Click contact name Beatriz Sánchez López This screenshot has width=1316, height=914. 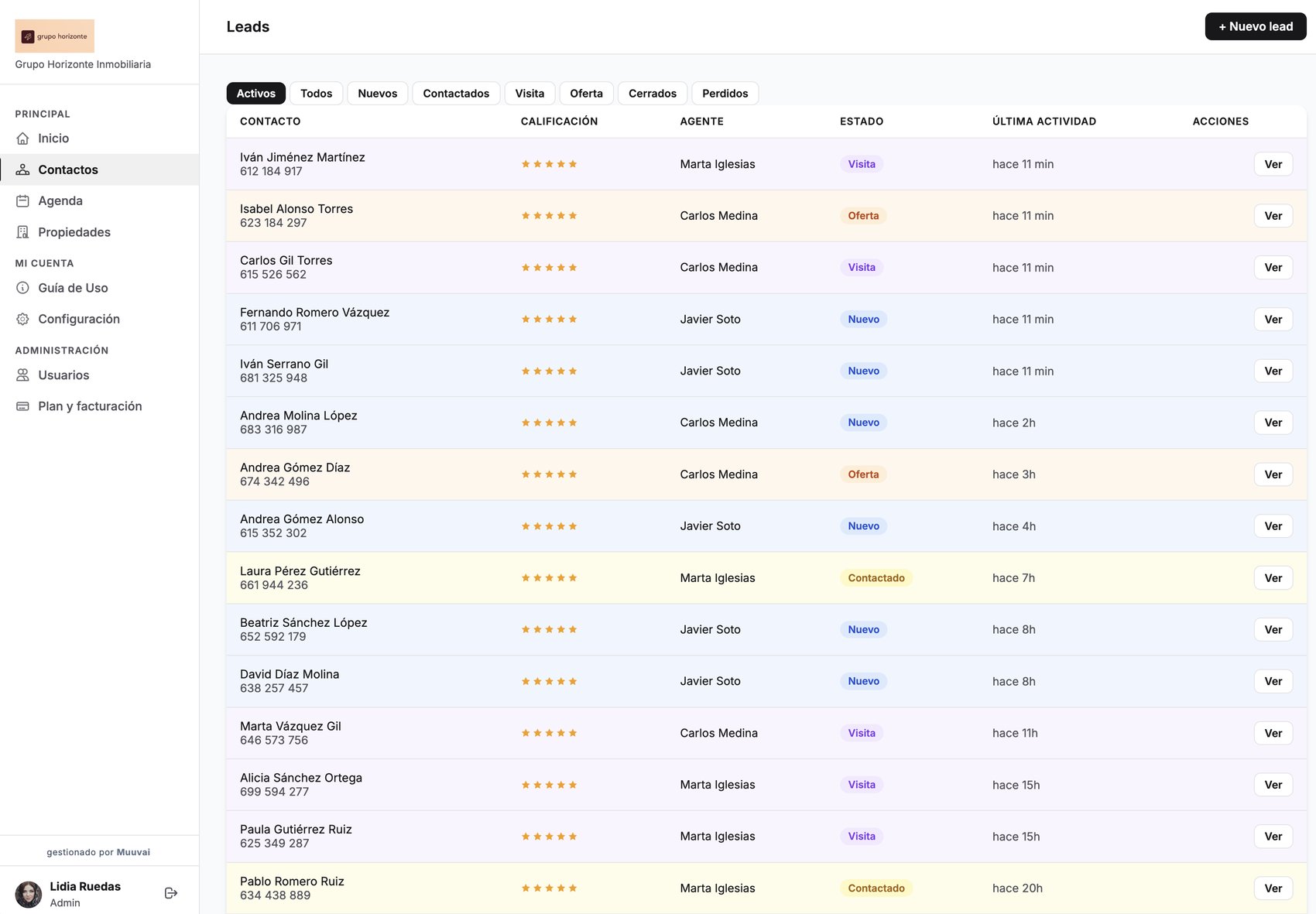pyautogui.click(x=303, y=623)
